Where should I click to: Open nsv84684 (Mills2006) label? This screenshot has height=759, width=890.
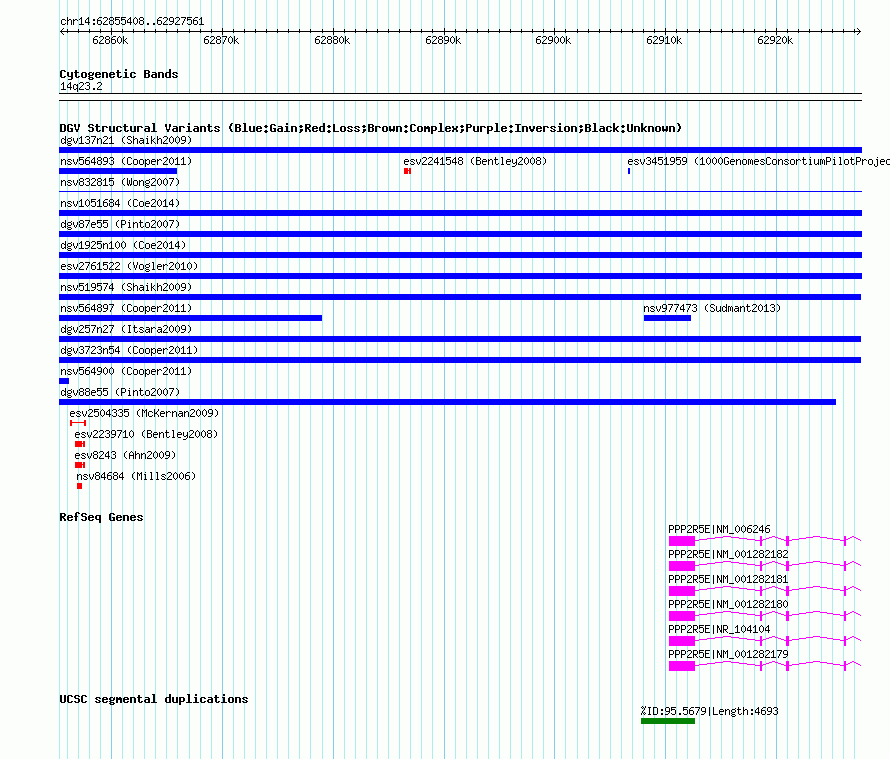click(136, 476)
